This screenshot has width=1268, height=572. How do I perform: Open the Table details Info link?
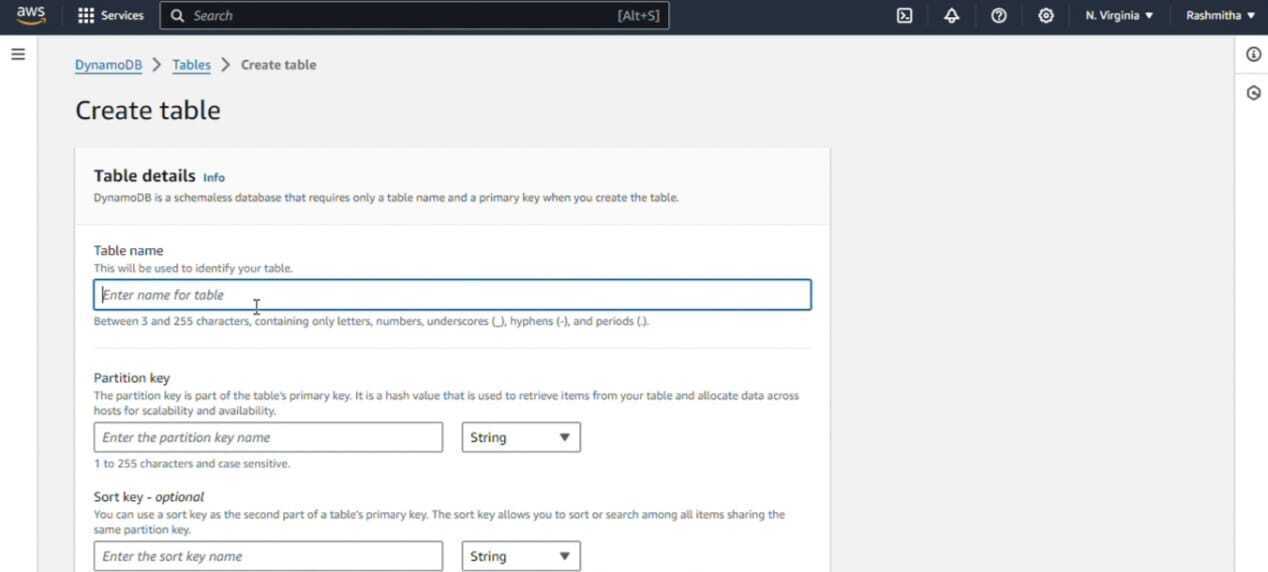(214, 177)
